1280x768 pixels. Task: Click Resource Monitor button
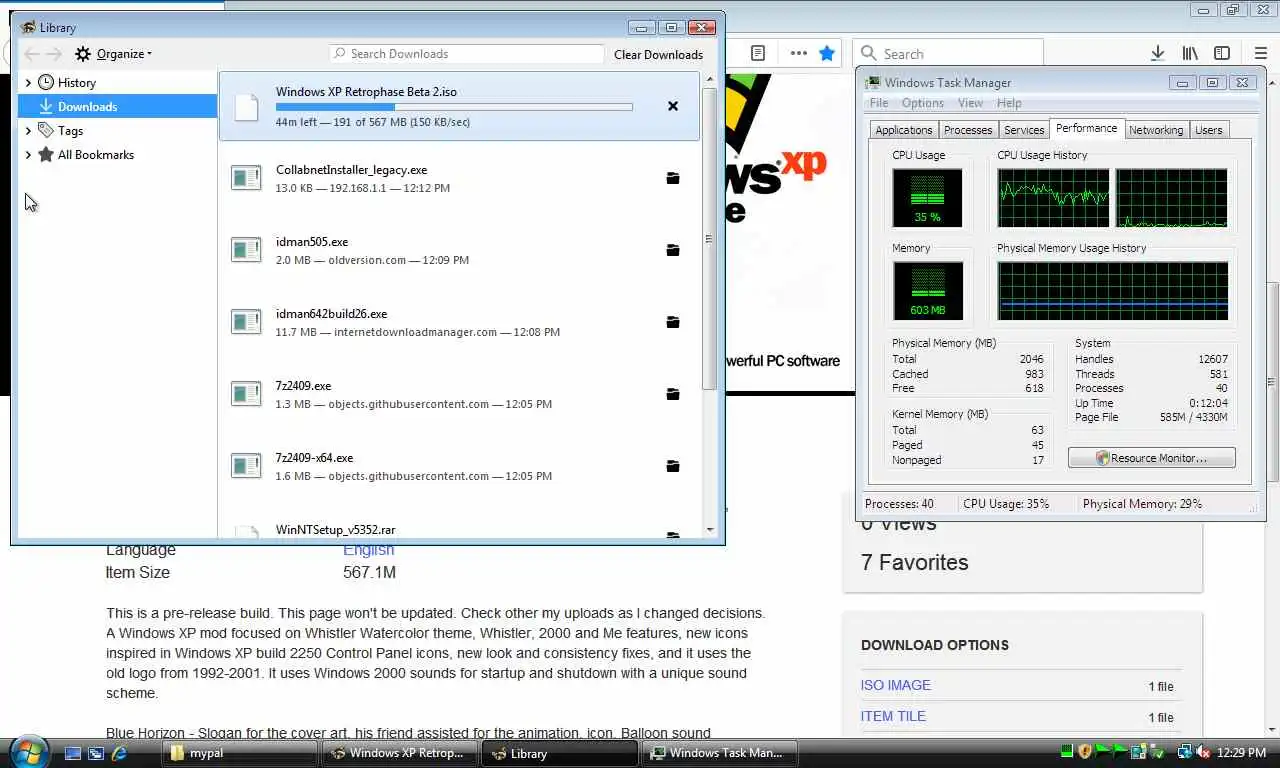coord(1152,458)
